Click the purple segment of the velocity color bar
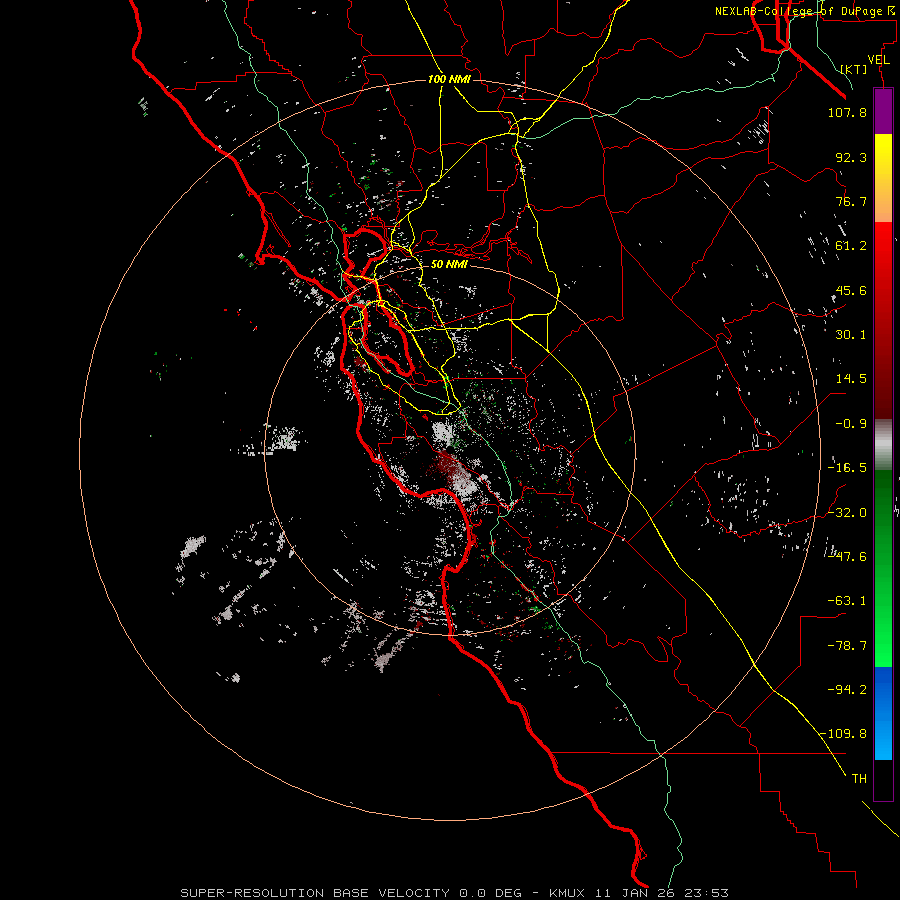Viewport: 900px width, 900px height. point(883,111)
